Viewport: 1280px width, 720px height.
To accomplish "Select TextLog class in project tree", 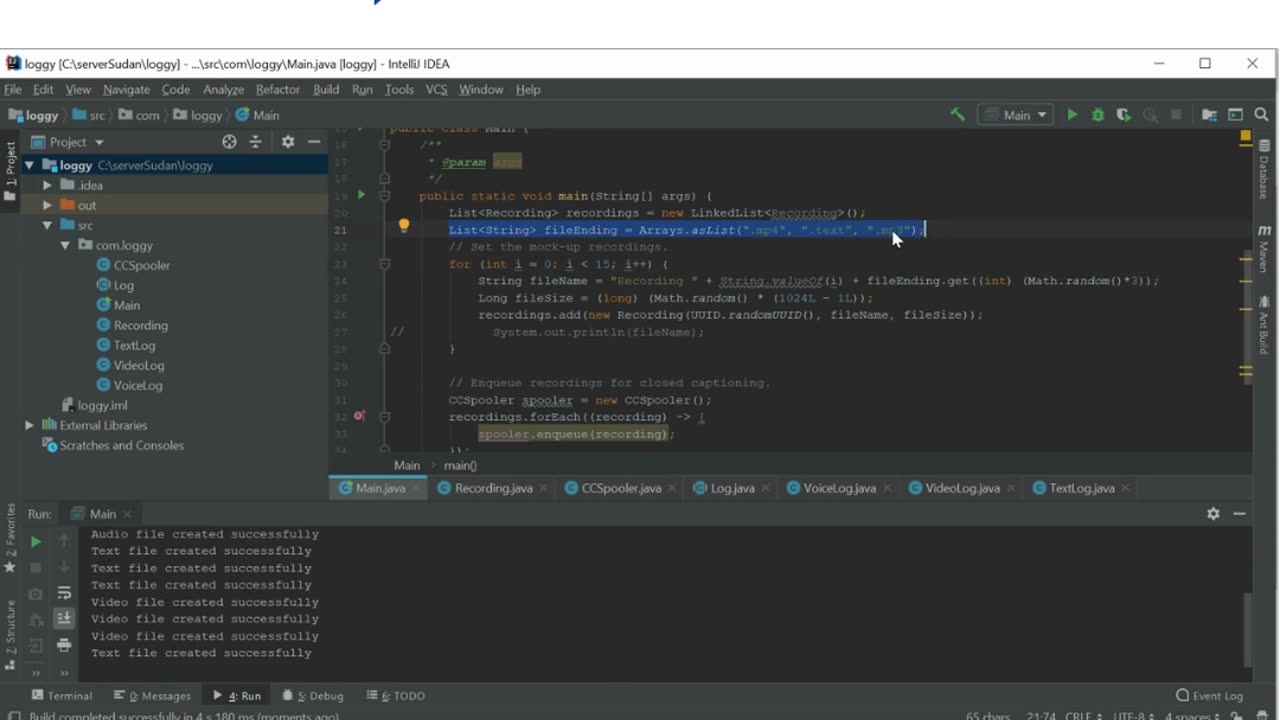I will coord(126,345).
